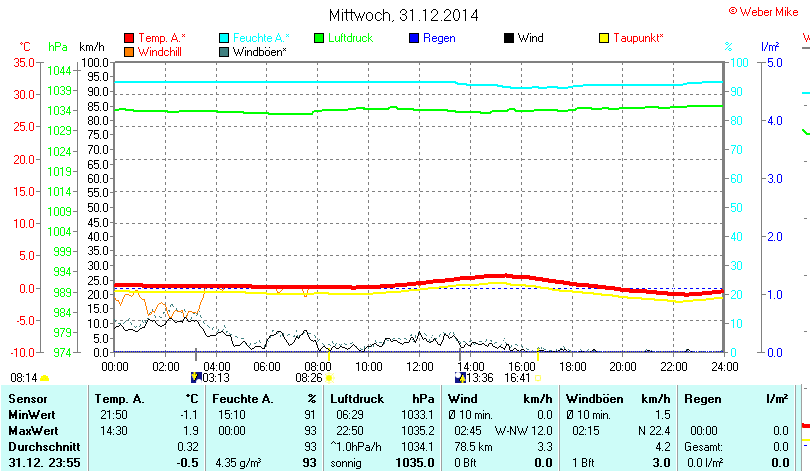Click the Gesamt: rain label

pyautogui.click(x=703, y=447)
